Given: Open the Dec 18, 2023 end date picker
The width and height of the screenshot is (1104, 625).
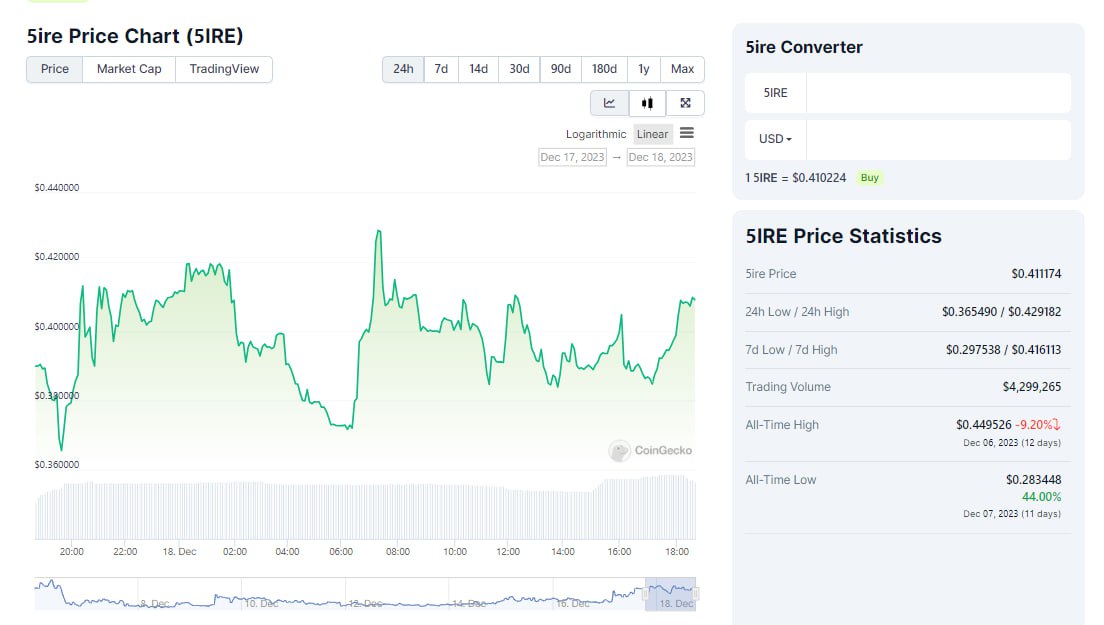Looking at the screenshot, I should tap(660, 157).
